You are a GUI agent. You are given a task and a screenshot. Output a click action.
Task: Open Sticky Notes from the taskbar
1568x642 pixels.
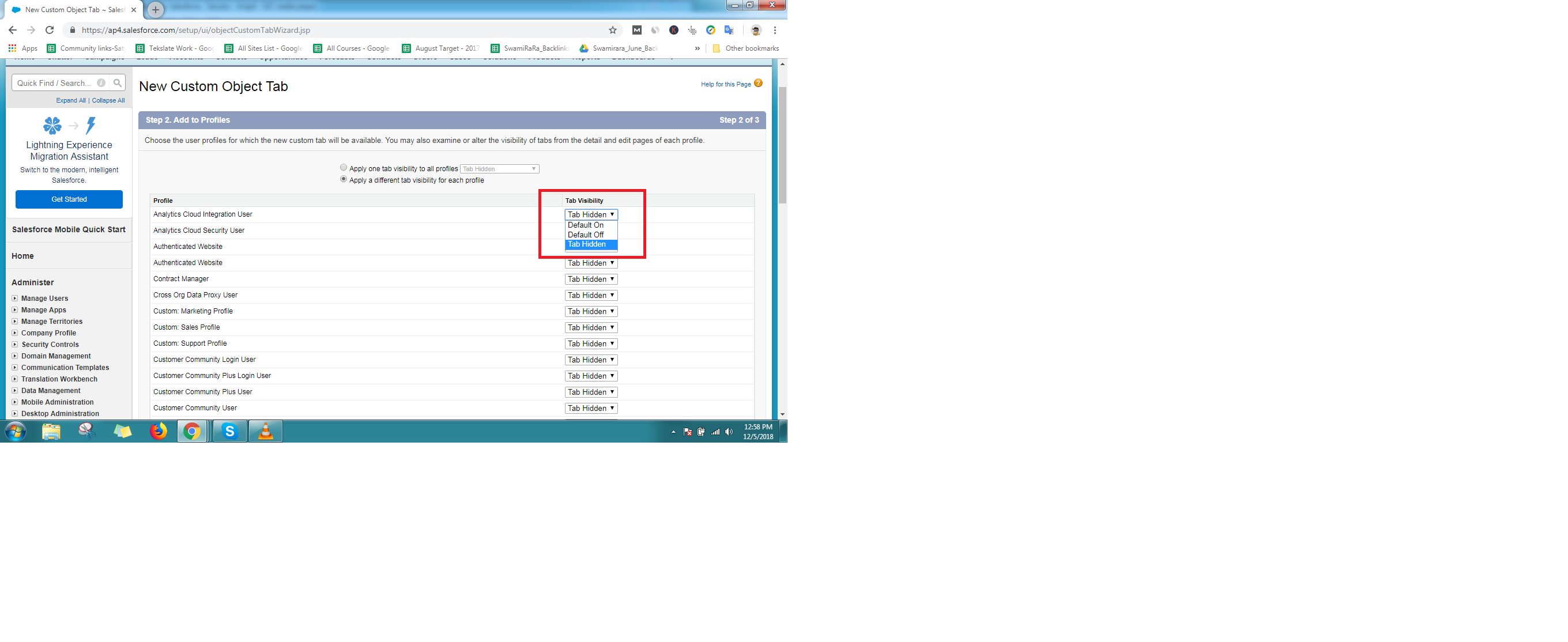122,432
